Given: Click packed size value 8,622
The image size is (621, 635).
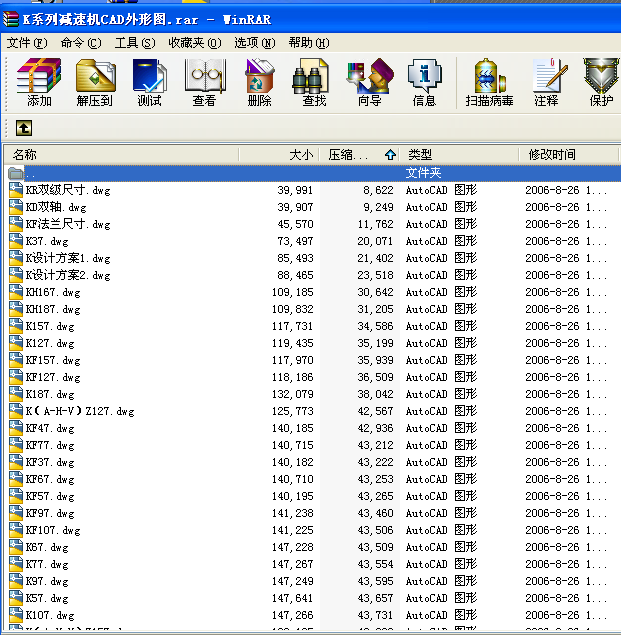Looking at the screenshot, I should pyautogui.click(x=378, y=190).
